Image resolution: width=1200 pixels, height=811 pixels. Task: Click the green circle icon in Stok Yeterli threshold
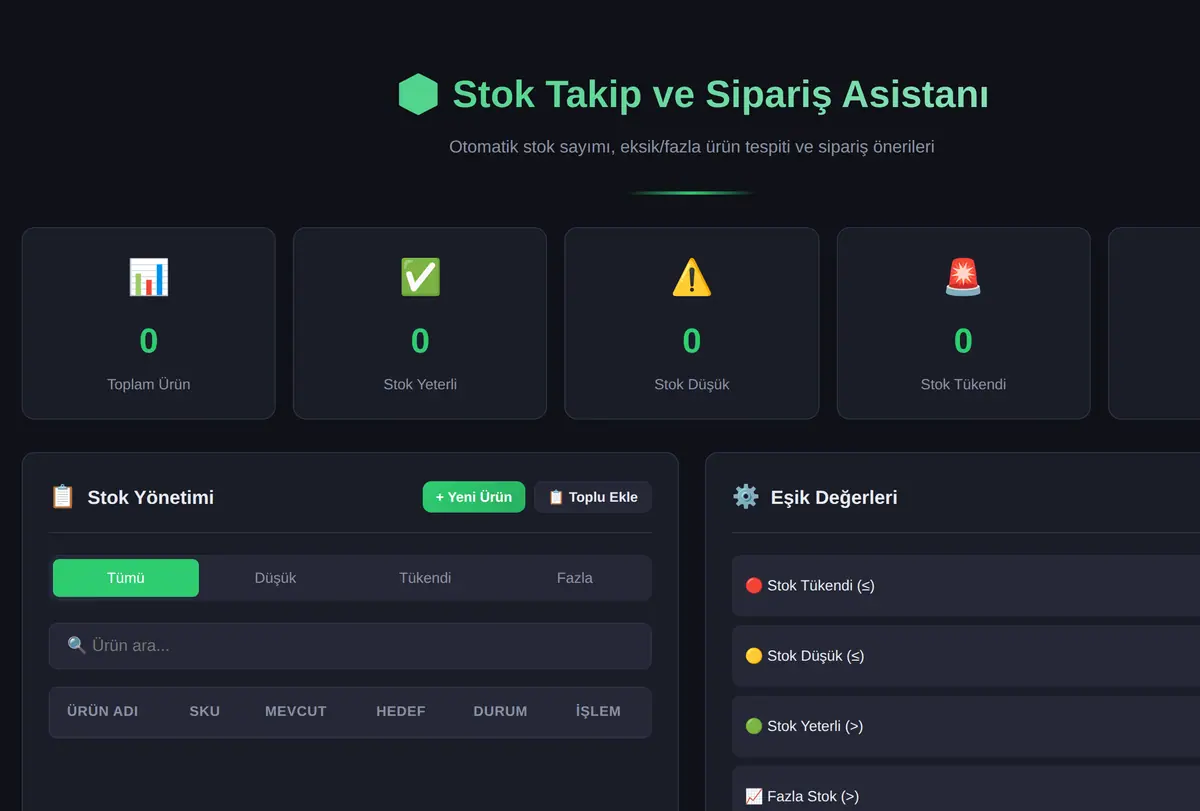click(x=754, y=726)
